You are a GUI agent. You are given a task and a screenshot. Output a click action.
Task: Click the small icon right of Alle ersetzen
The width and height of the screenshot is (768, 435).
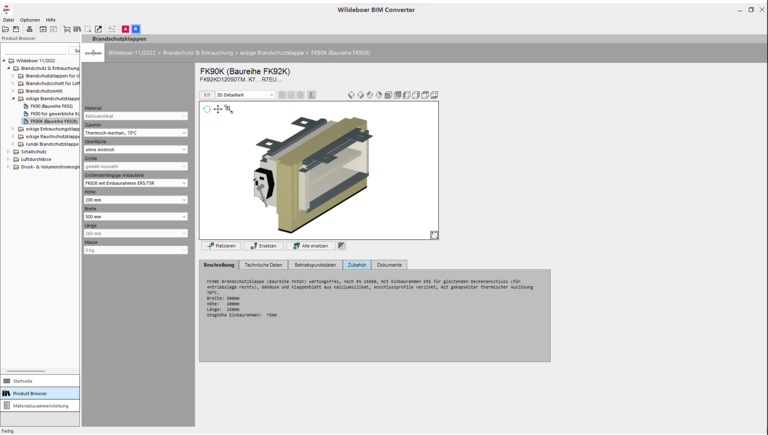click(x=341, y=246)
